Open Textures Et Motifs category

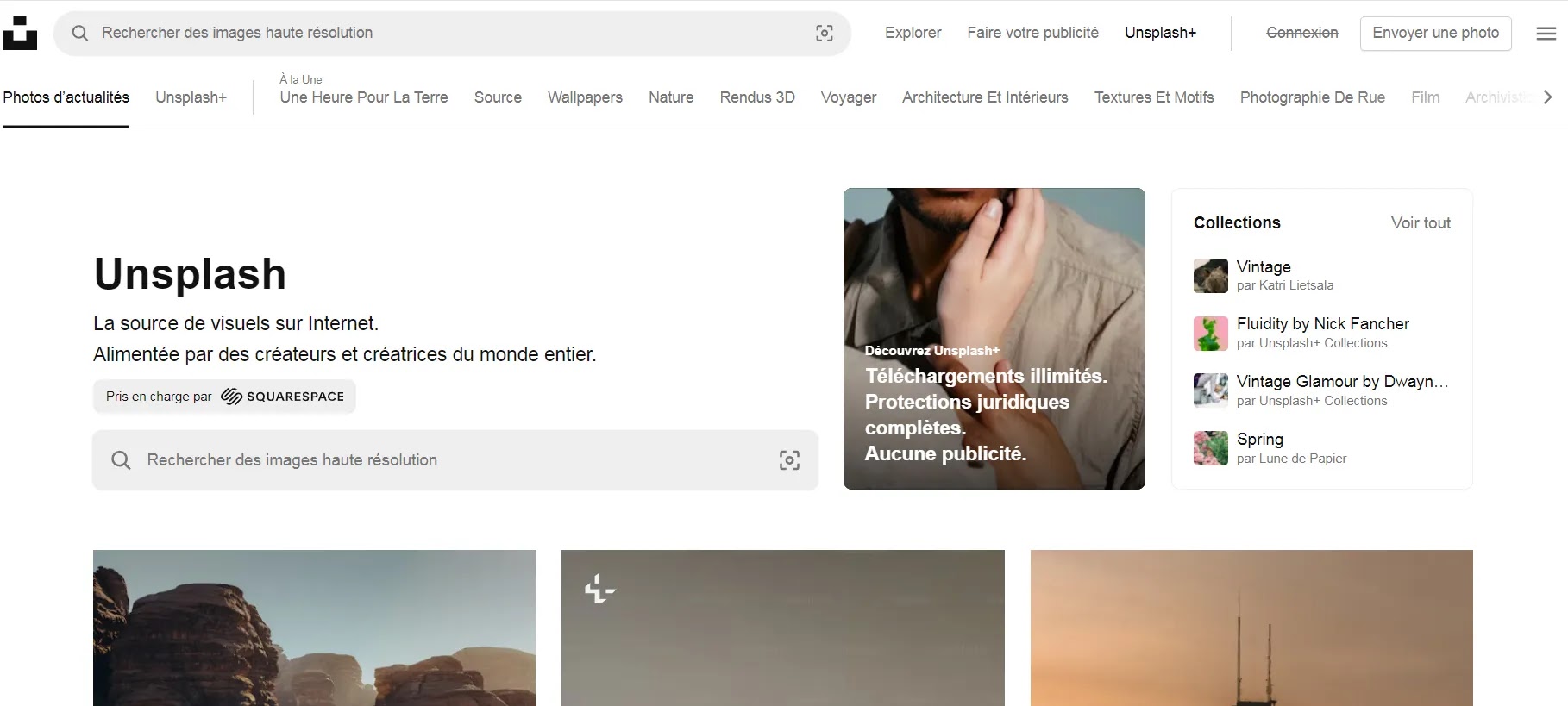point(1154,97)
